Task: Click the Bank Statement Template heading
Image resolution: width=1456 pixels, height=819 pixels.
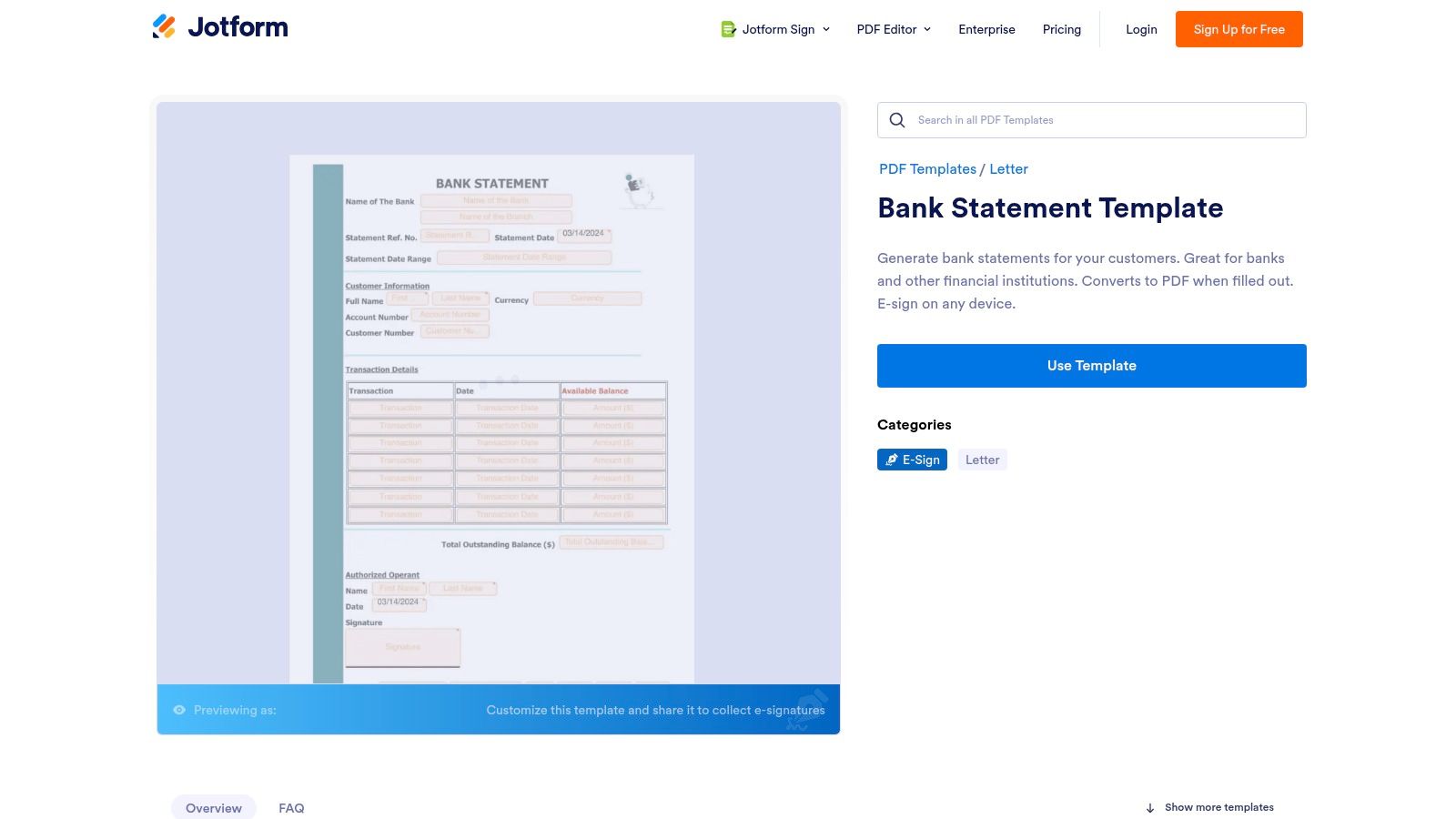Action: [x=1050, y=208]
